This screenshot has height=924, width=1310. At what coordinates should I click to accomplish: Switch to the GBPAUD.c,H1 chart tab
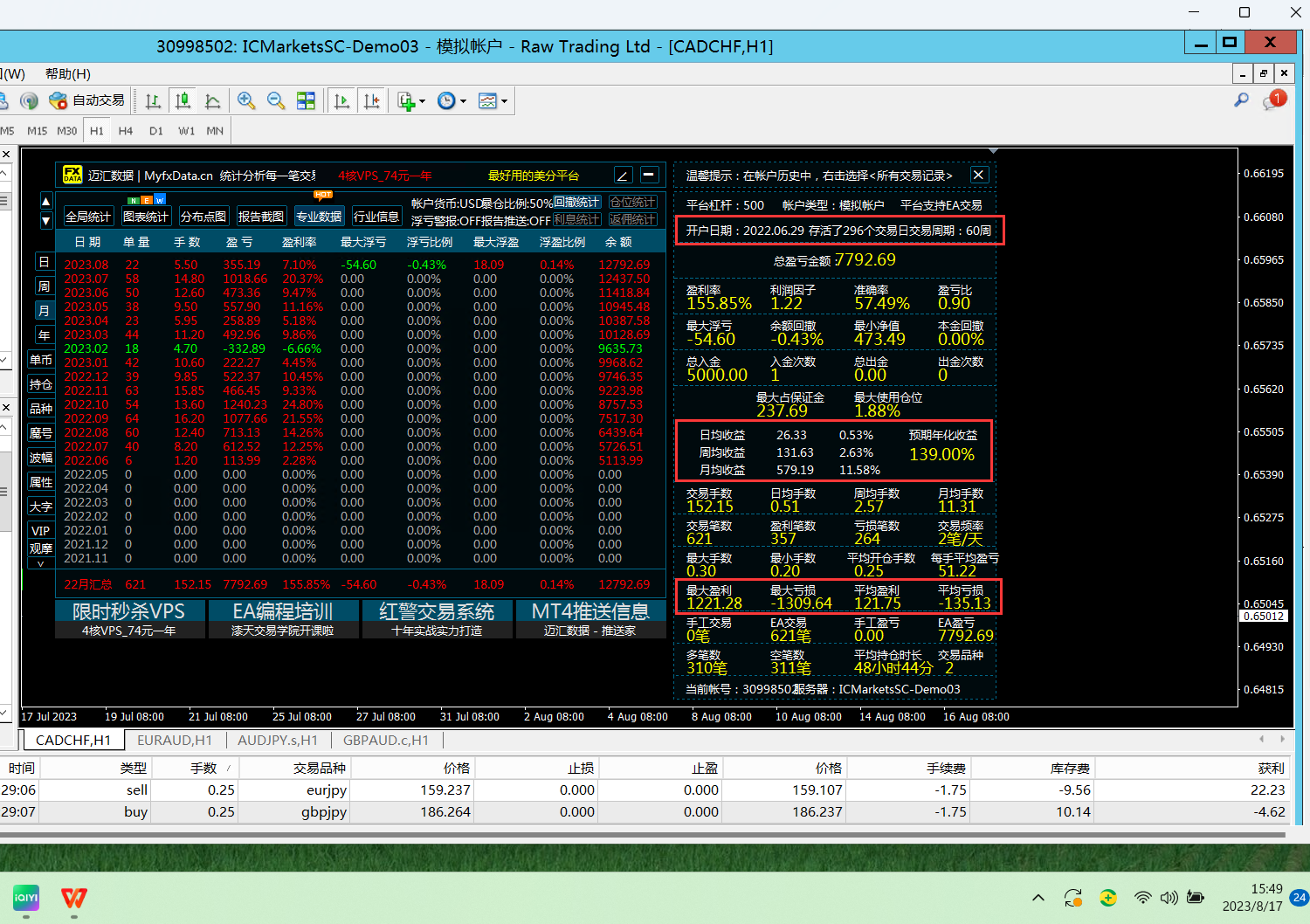point(386,741)
